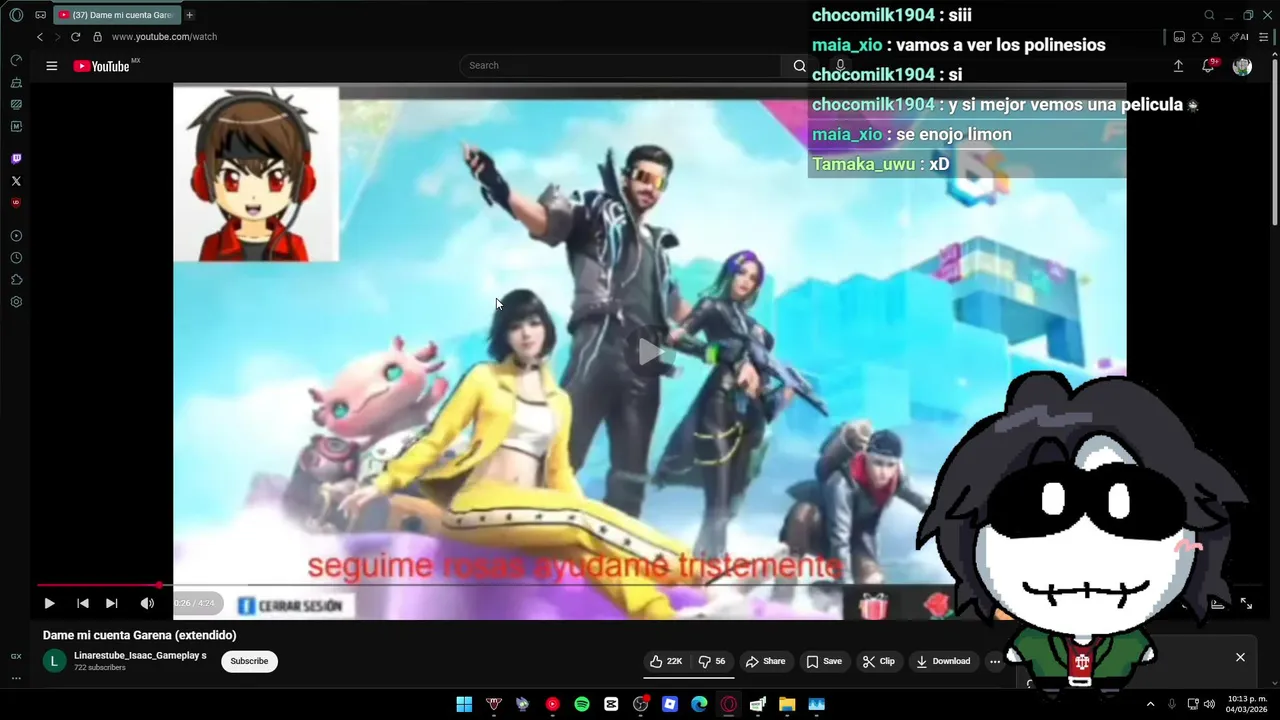Open Opera snapshot tool icon
The height and width of the screenshot is (720, 1280).
[x=1179, y=37]
